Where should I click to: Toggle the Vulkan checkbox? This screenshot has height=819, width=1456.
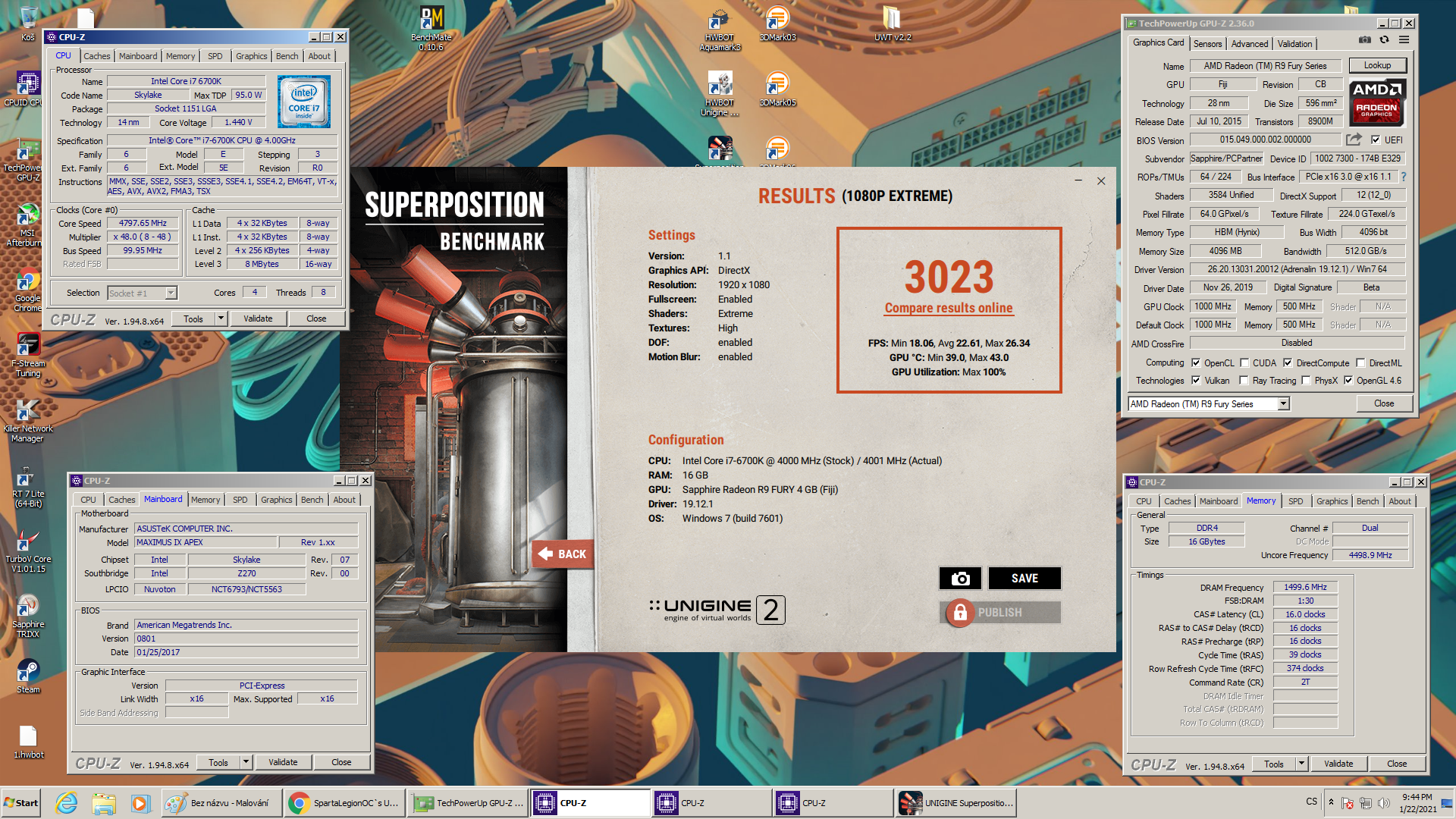coord(1196,380)
